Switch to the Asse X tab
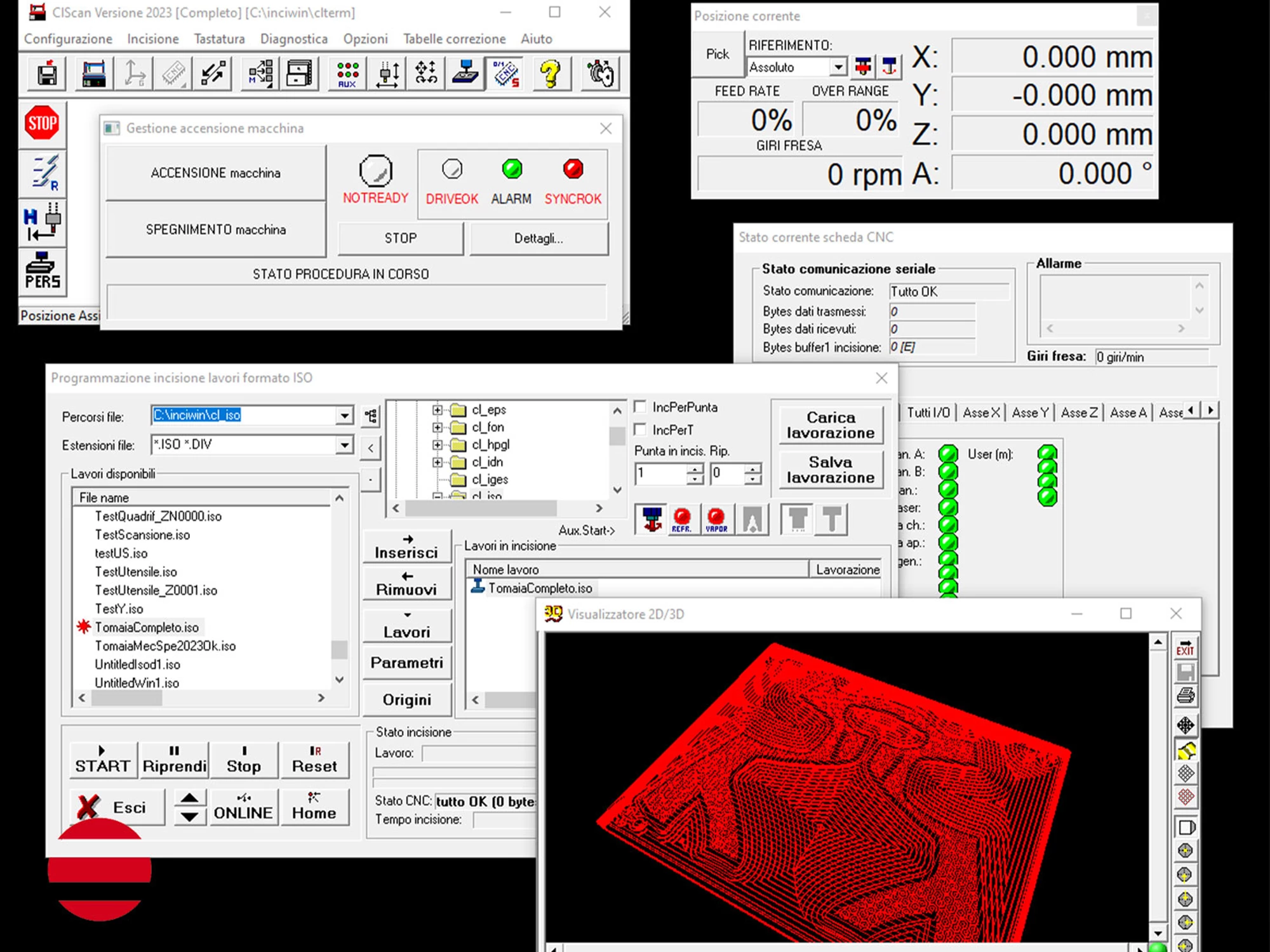The width and height of the screenshot is (1270, 952). [980, 413]
